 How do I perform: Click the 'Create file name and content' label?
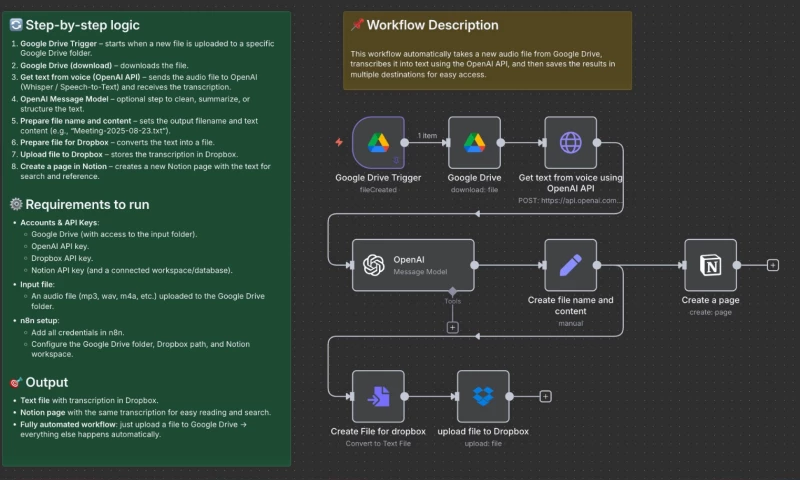tap(570, 306)
